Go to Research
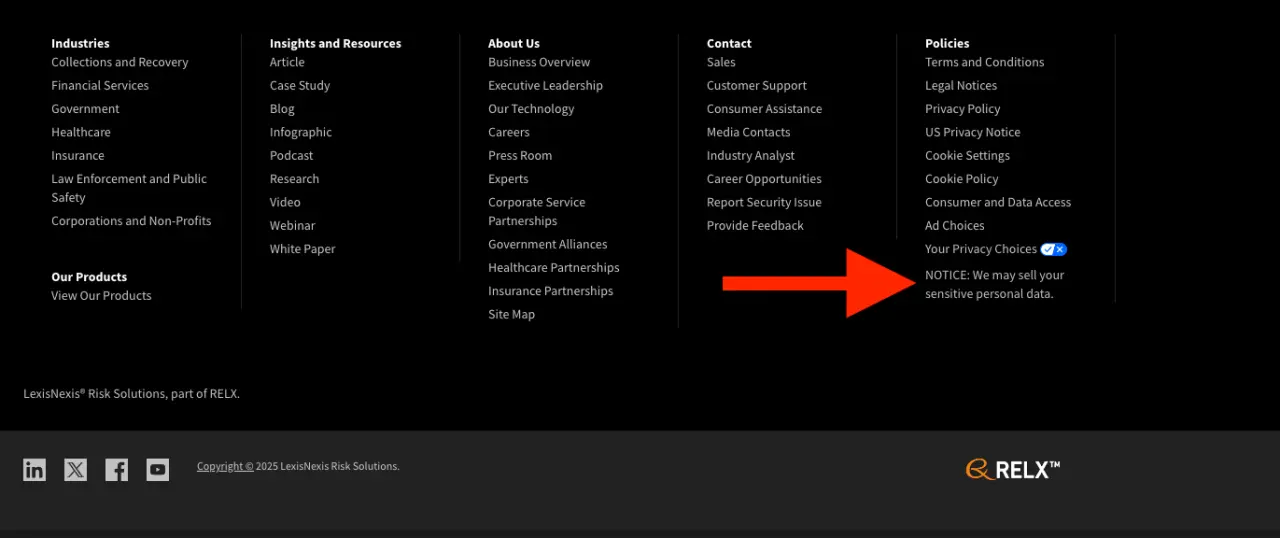 pyautogui.click(x=294, y=179)
